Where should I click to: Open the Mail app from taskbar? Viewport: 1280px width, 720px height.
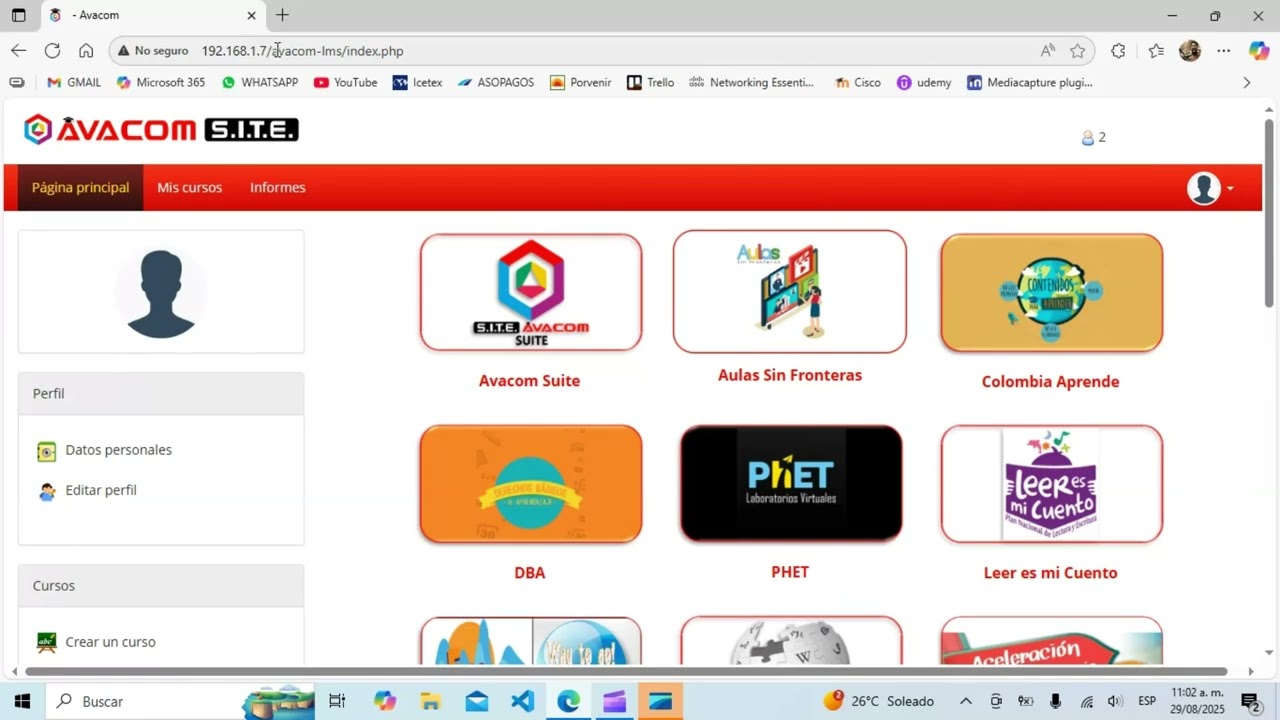[476, 701]
